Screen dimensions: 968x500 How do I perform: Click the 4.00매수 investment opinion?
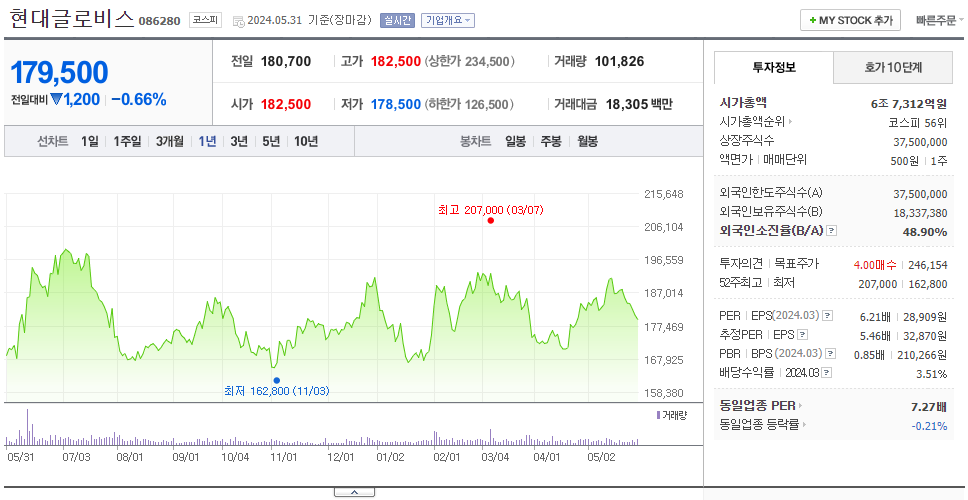point(875,265)
